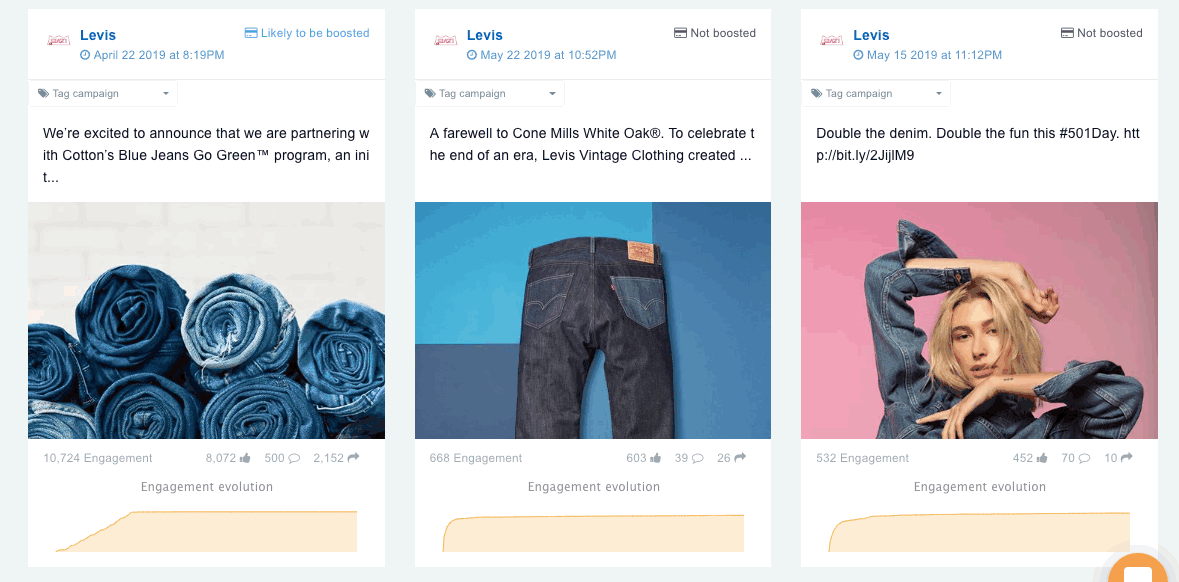Click the share arrow icon beside 2,152
Screen dimensions: 1179x582
coord(353,458)
